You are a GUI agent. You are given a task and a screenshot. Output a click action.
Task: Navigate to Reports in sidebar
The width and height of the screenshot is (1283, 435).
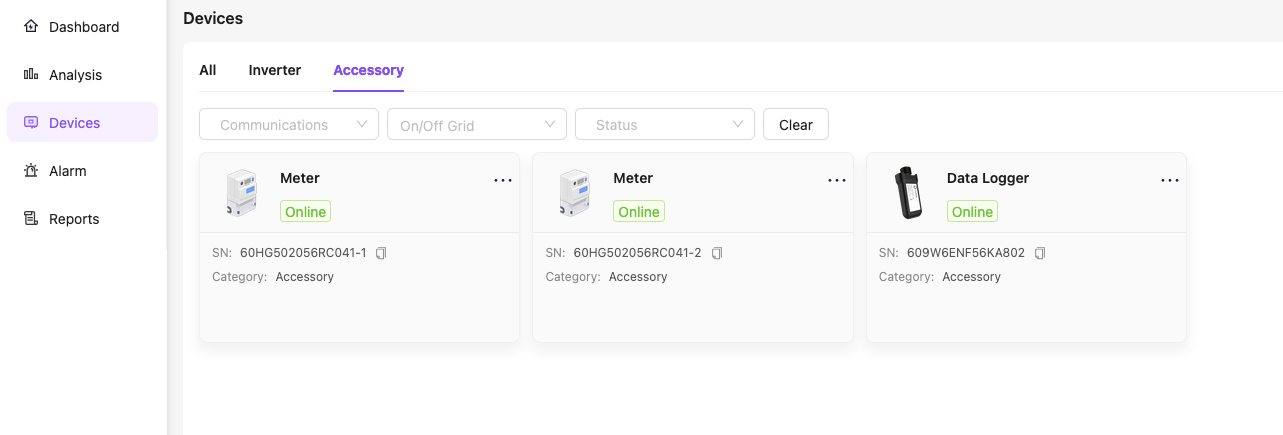click(x=73, y=219)
